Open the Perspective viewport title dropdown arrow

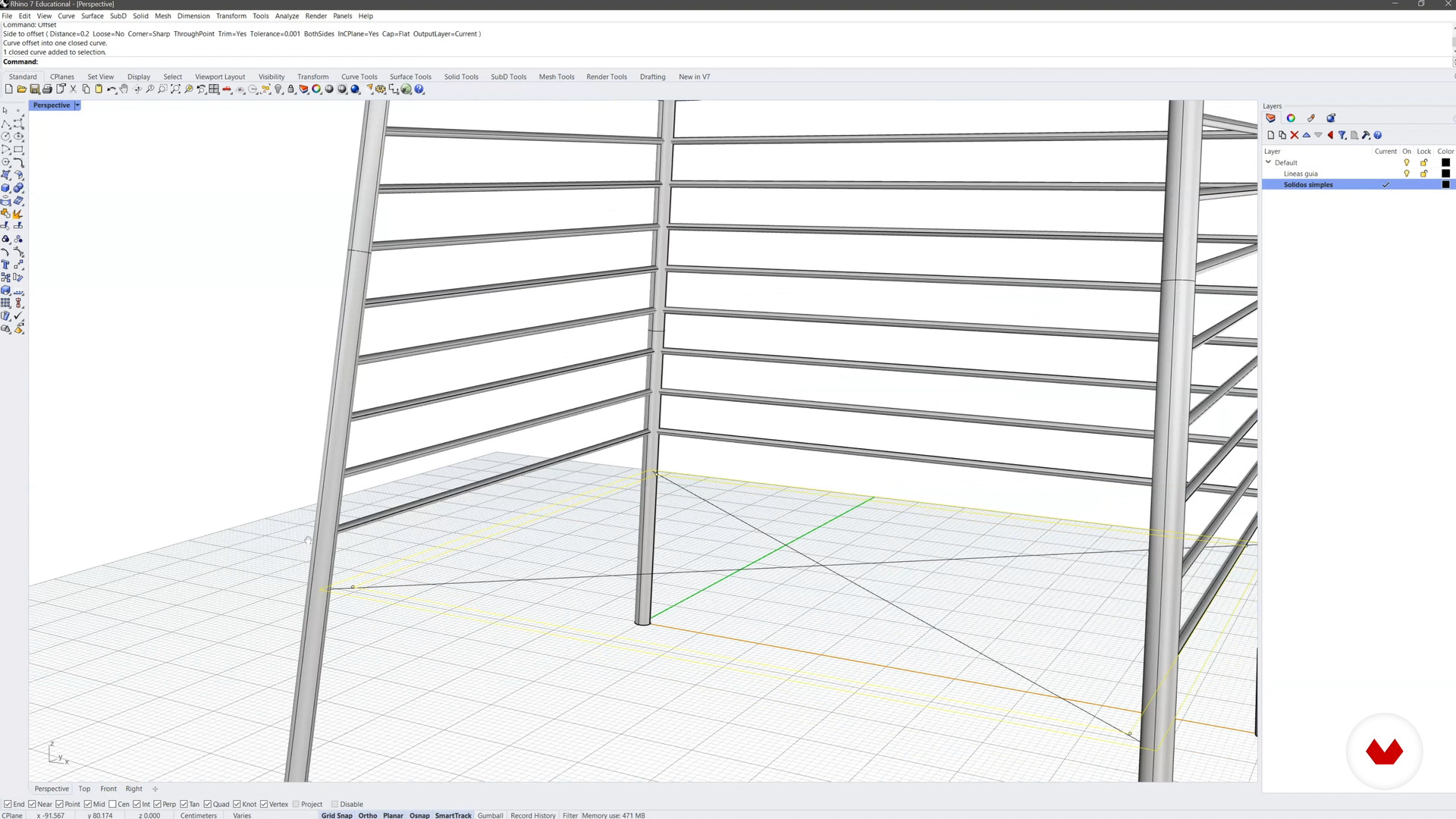click(77, 105)
